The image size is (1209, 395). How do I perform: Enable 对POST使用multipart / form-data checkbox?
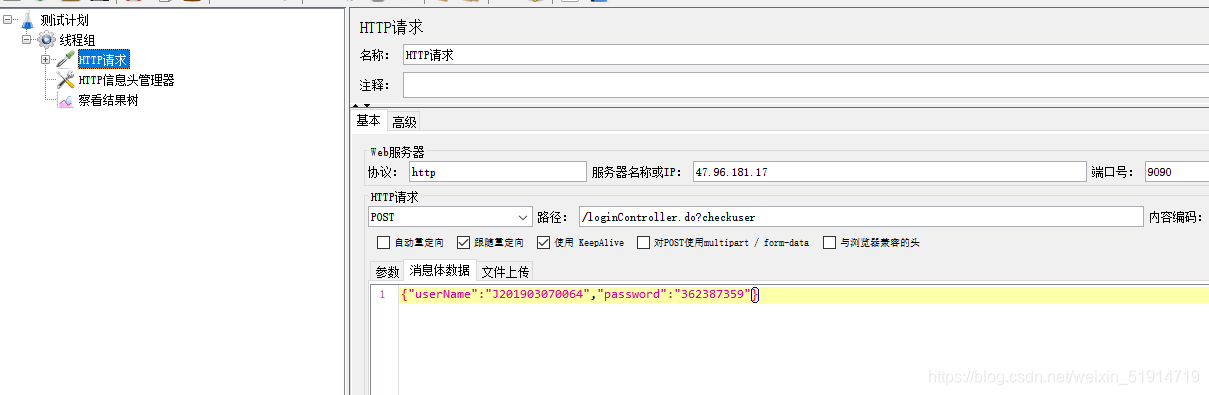(x=643, y=242)
